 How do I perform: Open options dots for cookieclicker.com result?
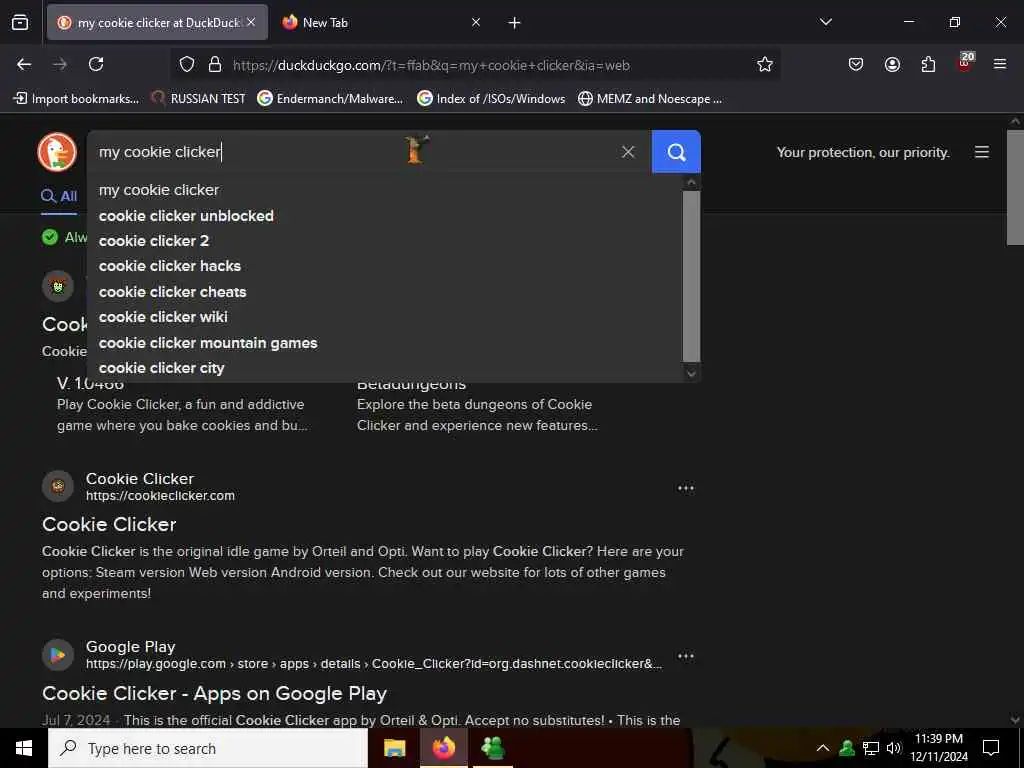pos(686,488)
